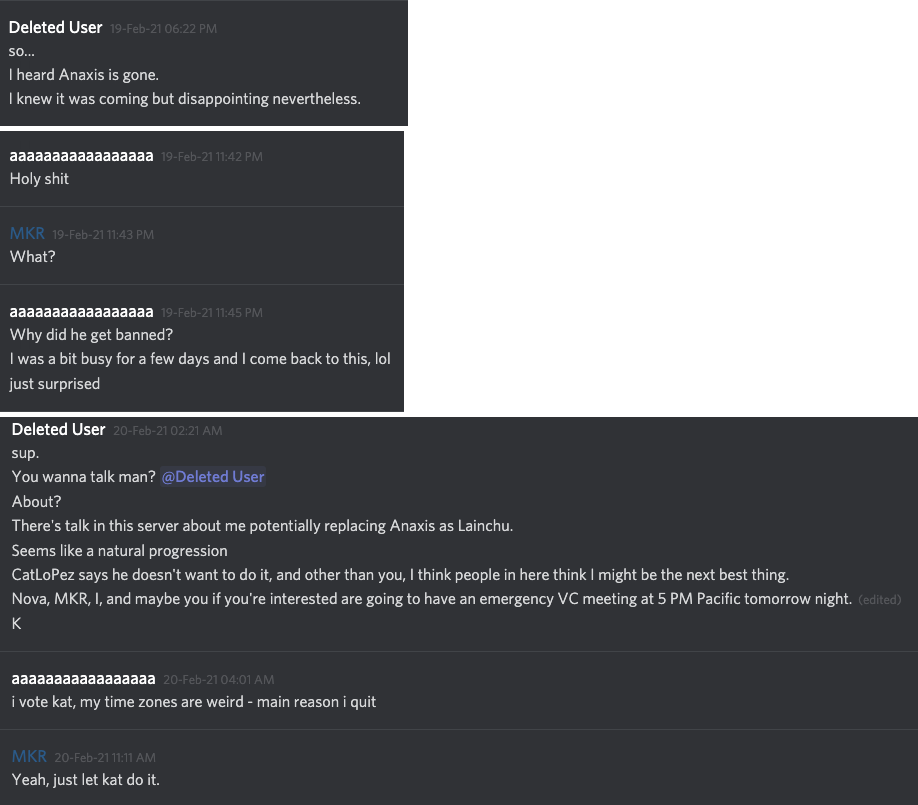Click the 20-Feb-21 11:11 AM timestamp
This screenshot has height=805, width=918.
105,758
